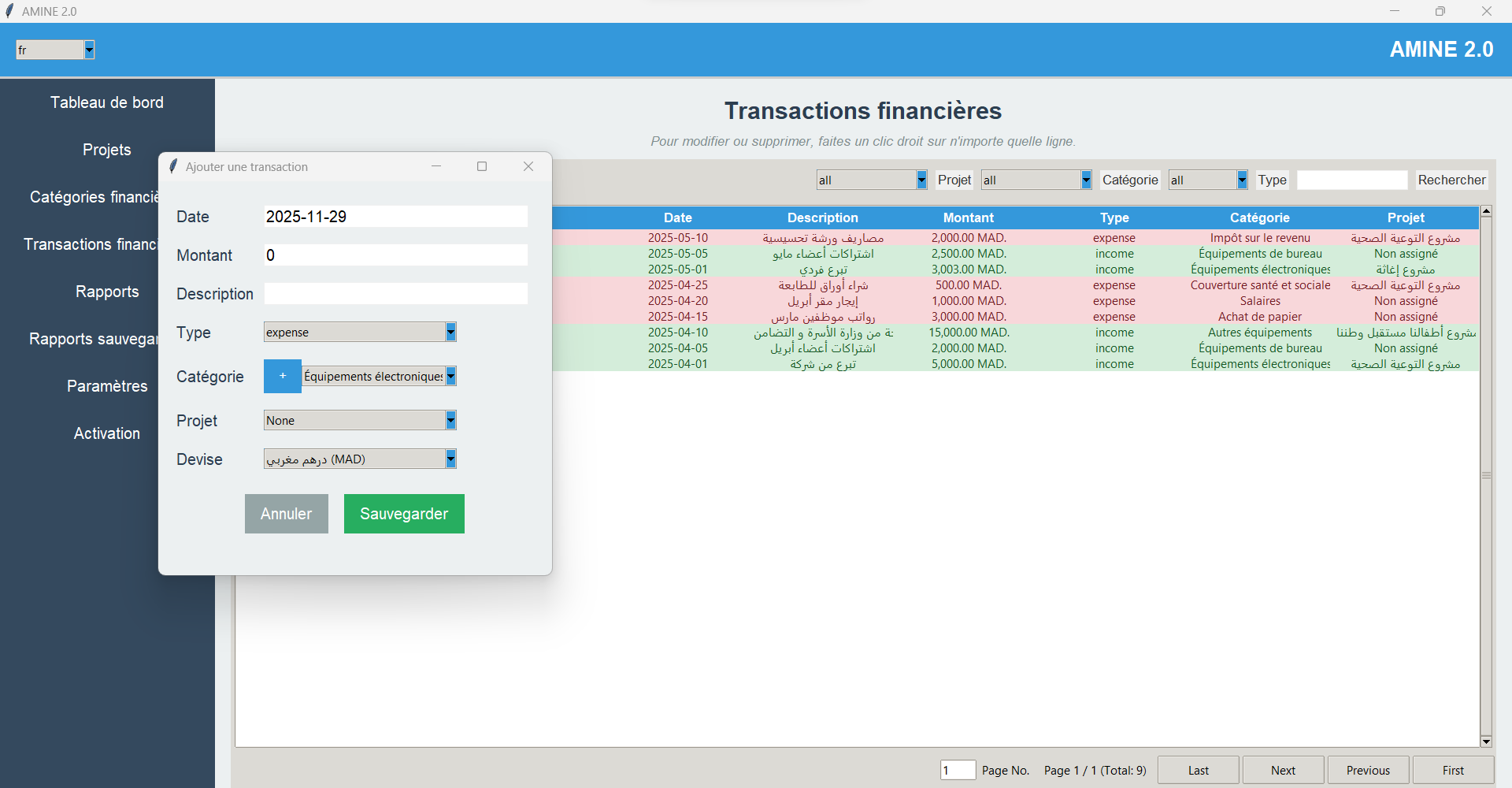Click the AMINE 2.0 feather icon in titlebar

pos(10,11)
